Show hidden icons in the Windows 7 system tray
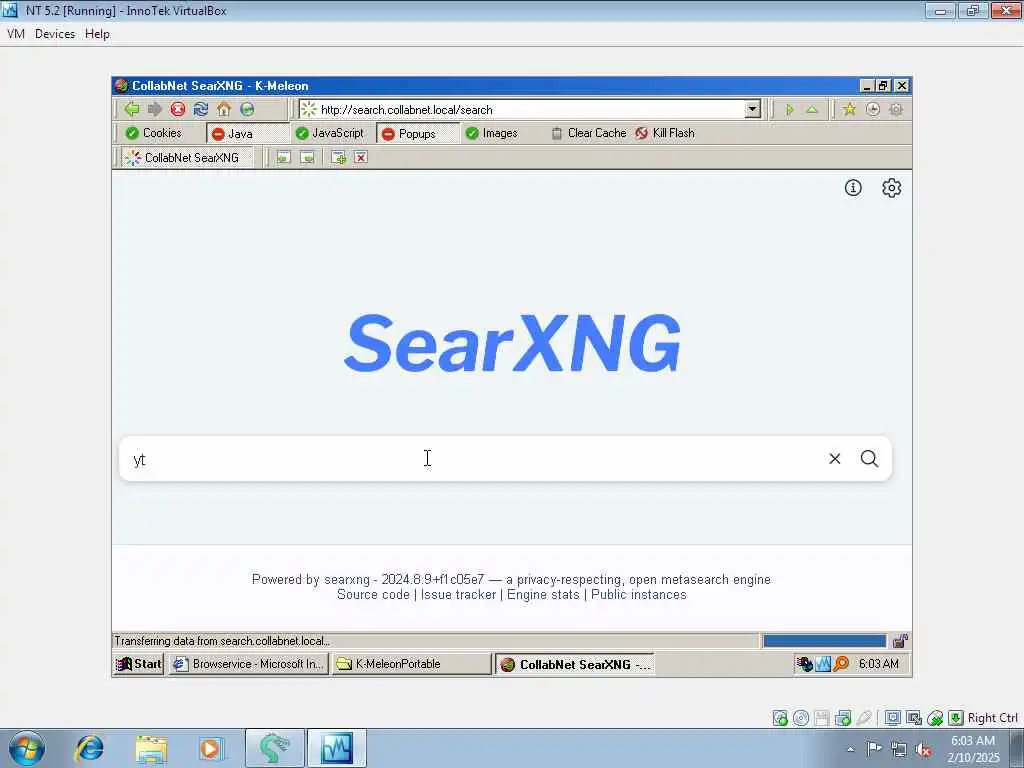The width and height of the screenshot is (1024, 768). pyautogui.click(x=850, y=749)
